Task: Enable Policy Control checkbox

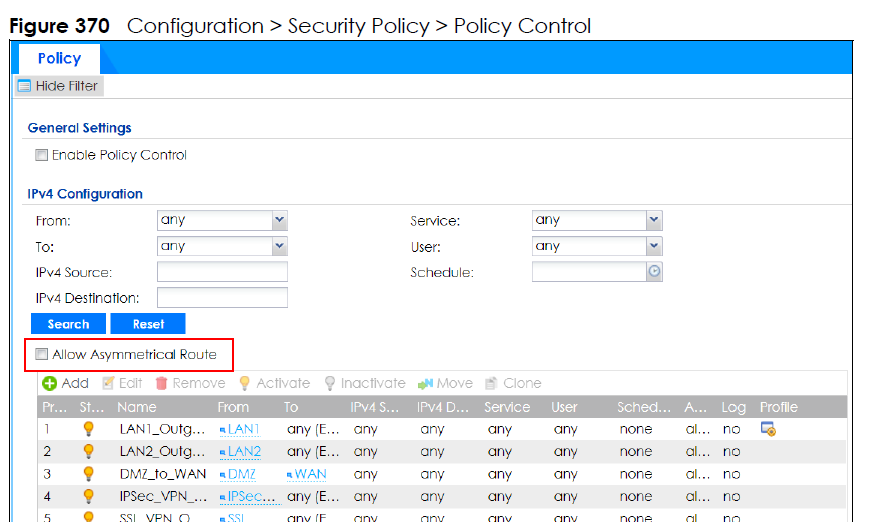Action: tap(42, 156)
